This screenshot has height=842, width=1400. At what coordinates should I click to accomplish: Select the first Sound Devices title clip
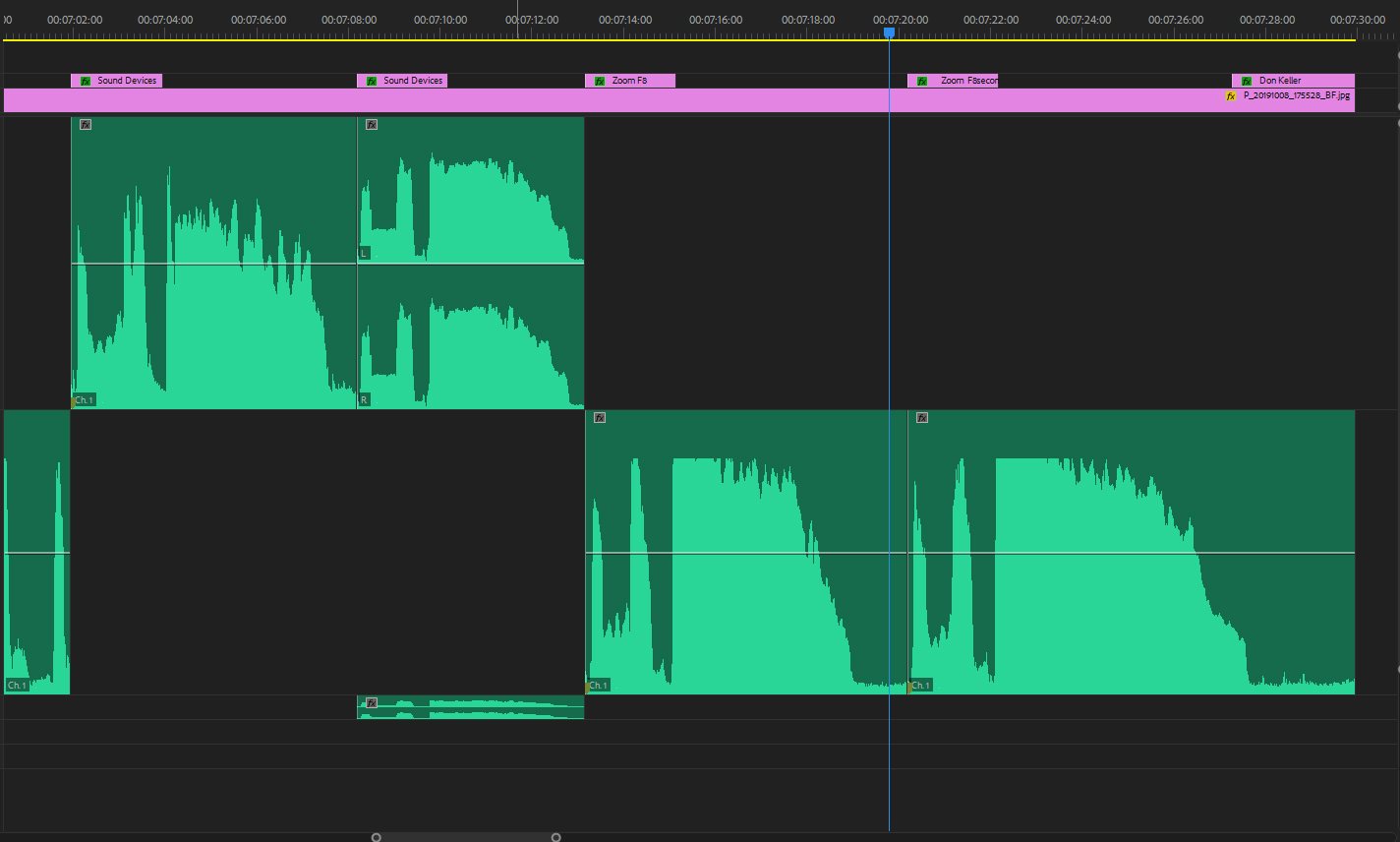116,81
